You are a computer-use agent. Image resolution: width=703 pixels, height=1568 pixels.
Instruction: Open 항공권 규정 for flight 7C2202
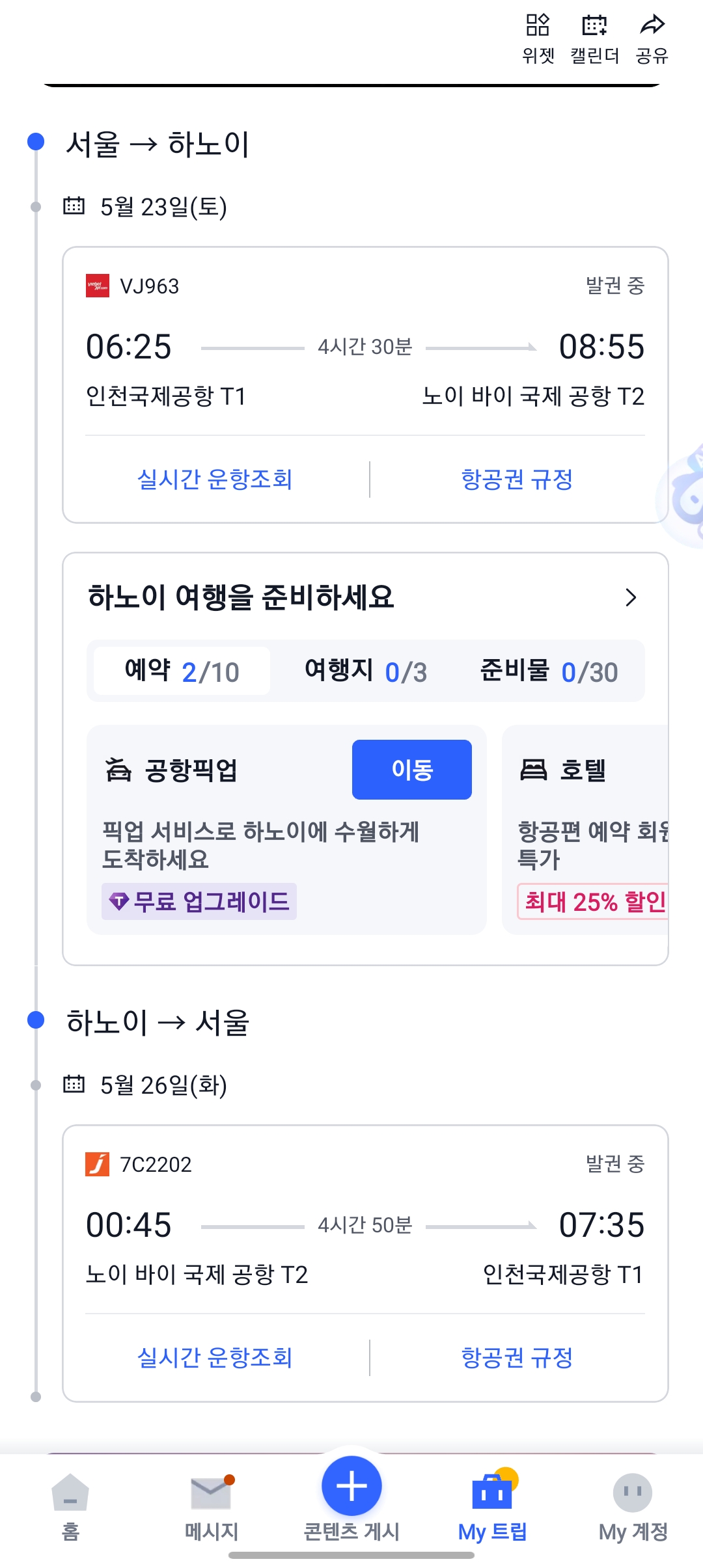point(517,1358)
